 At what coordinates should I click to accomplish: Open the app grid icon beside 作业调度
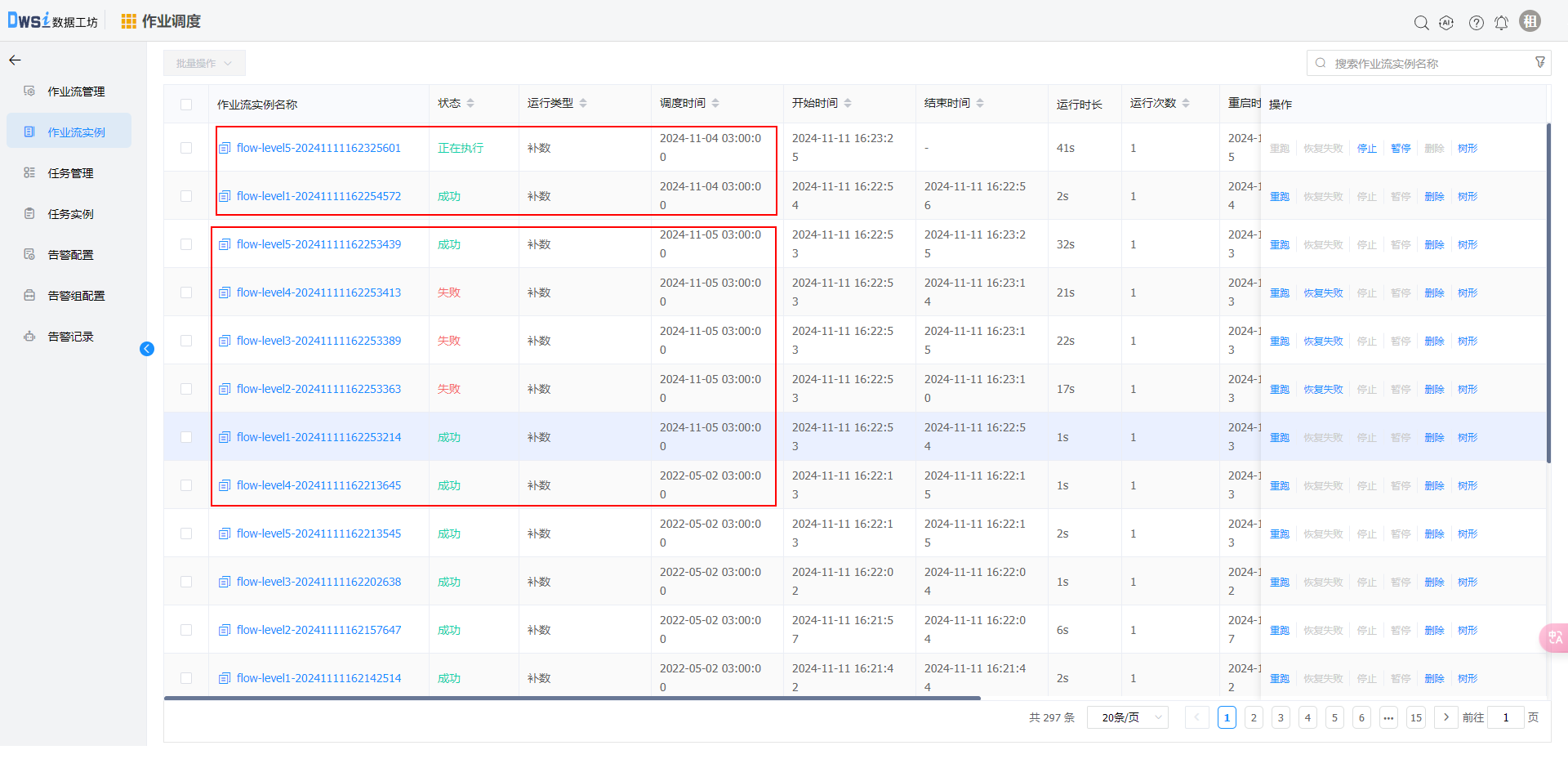(x=128, y=21)
